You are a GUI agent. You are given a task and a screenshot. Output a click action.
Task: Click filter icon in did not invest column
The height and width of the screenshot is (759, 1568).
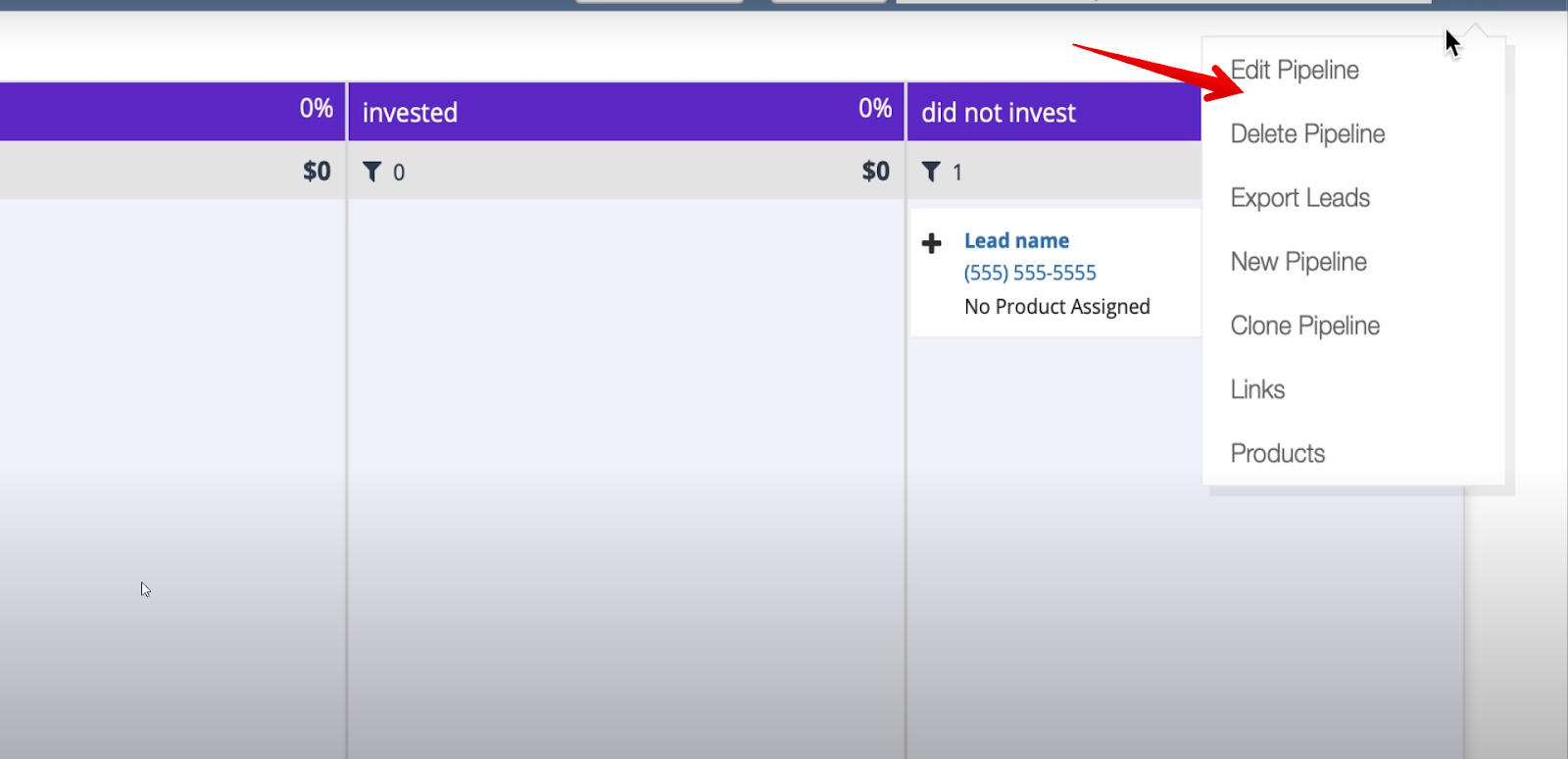931,172
